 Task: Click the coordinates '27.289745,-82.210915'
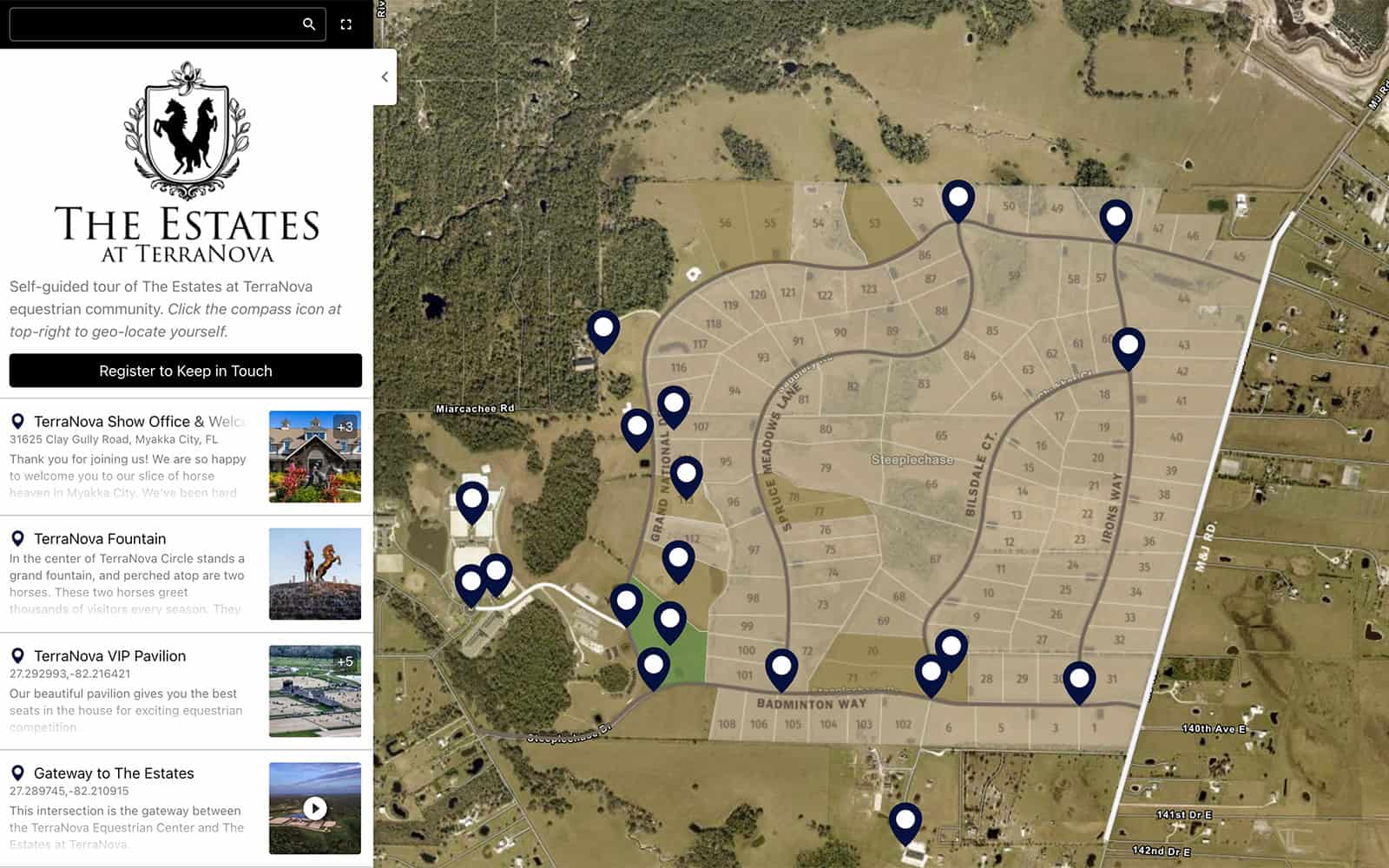(69, 791)
